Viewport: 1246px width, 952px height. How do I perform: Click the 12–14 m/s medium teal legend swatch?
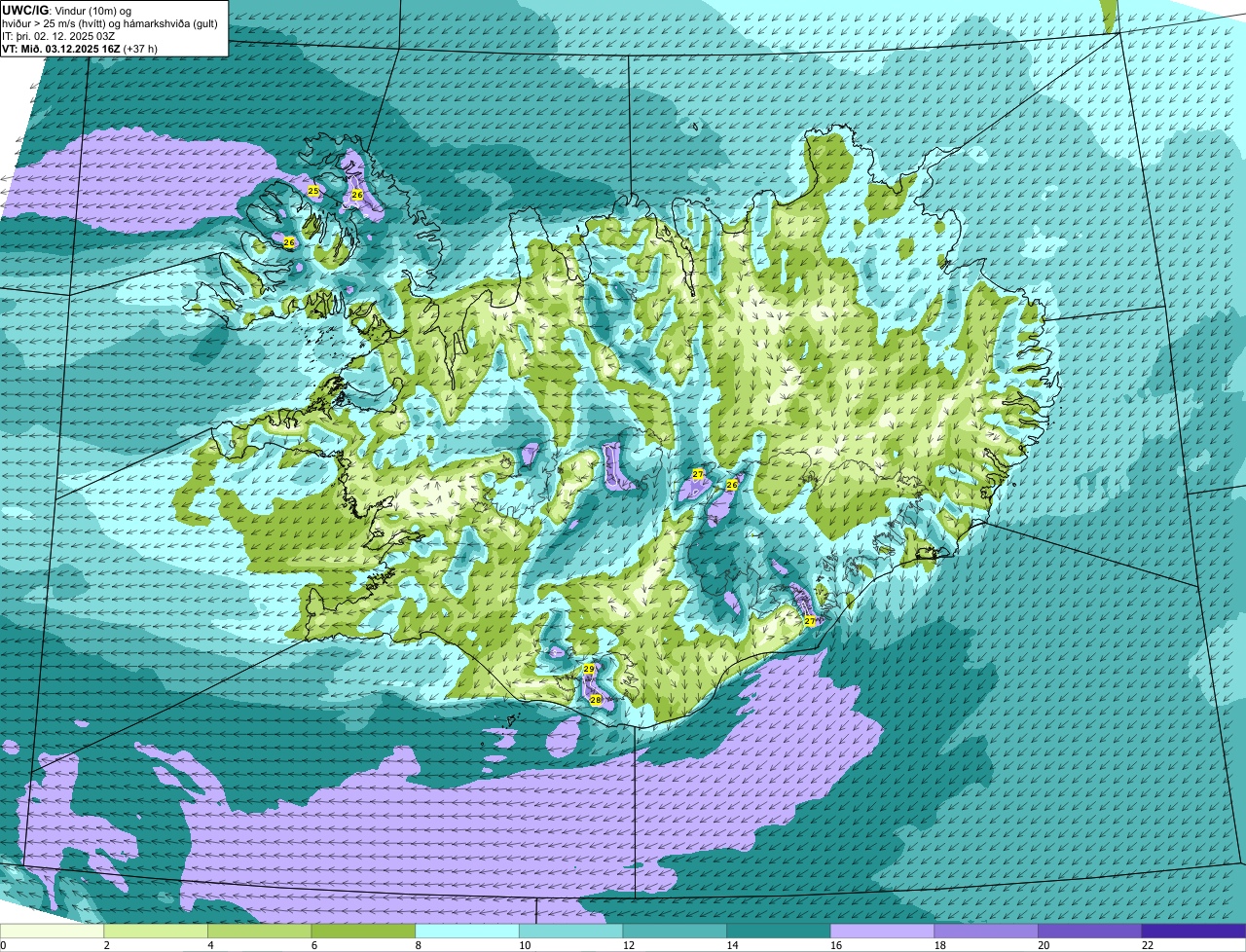point(675,931)
